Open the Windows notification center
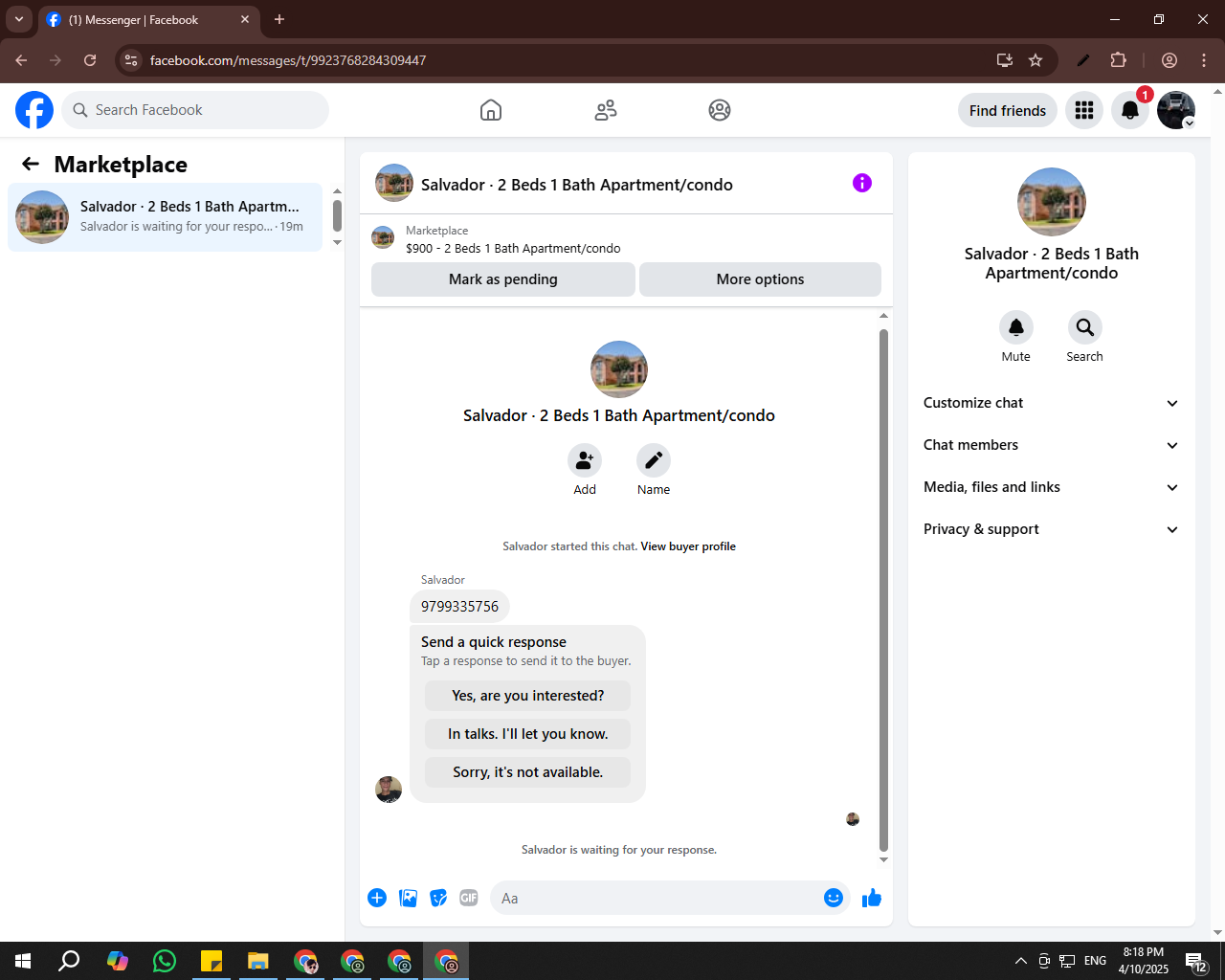 point(1196,961)
